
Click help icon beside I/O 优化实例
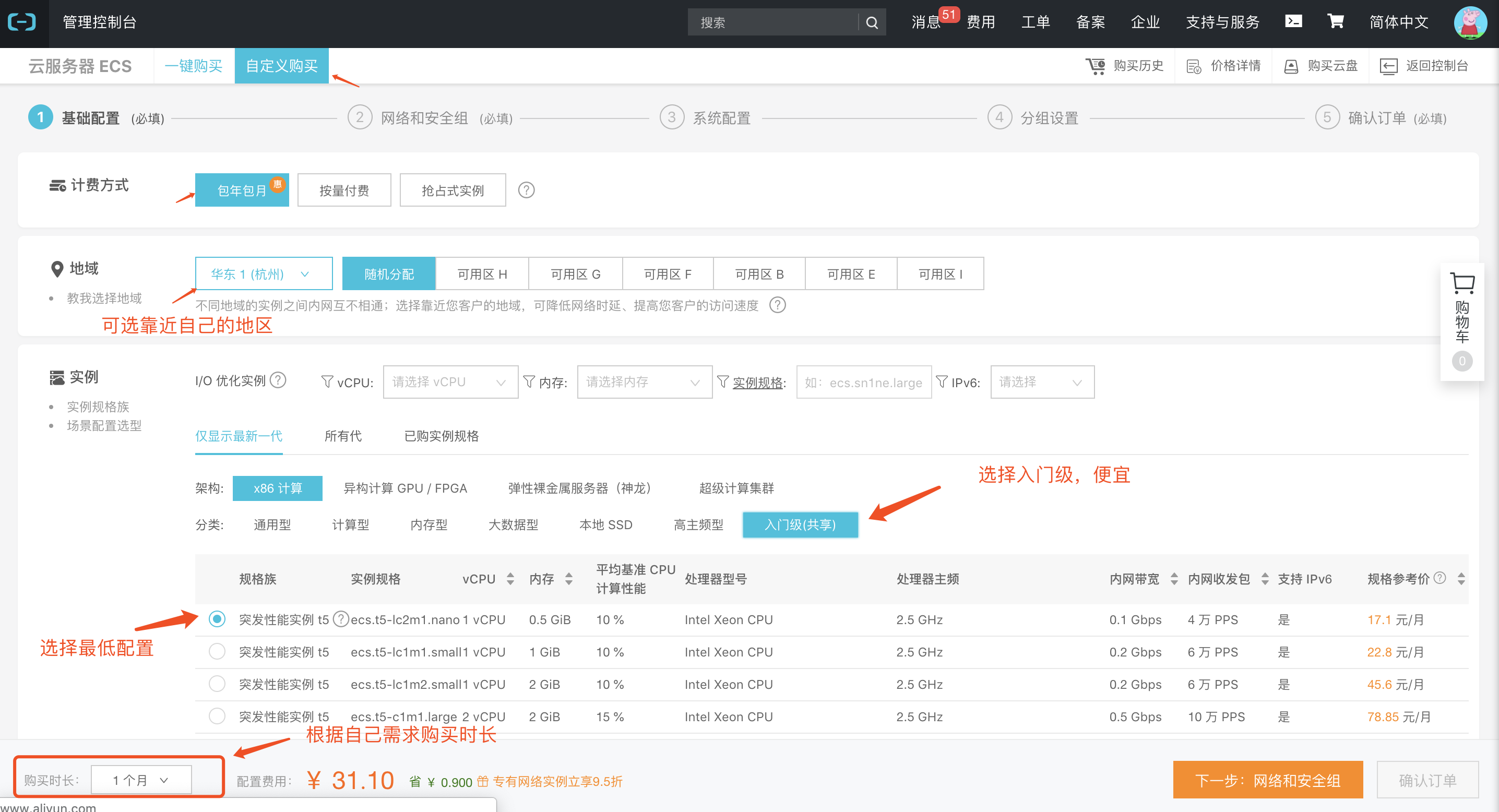[x=278, y=380]
